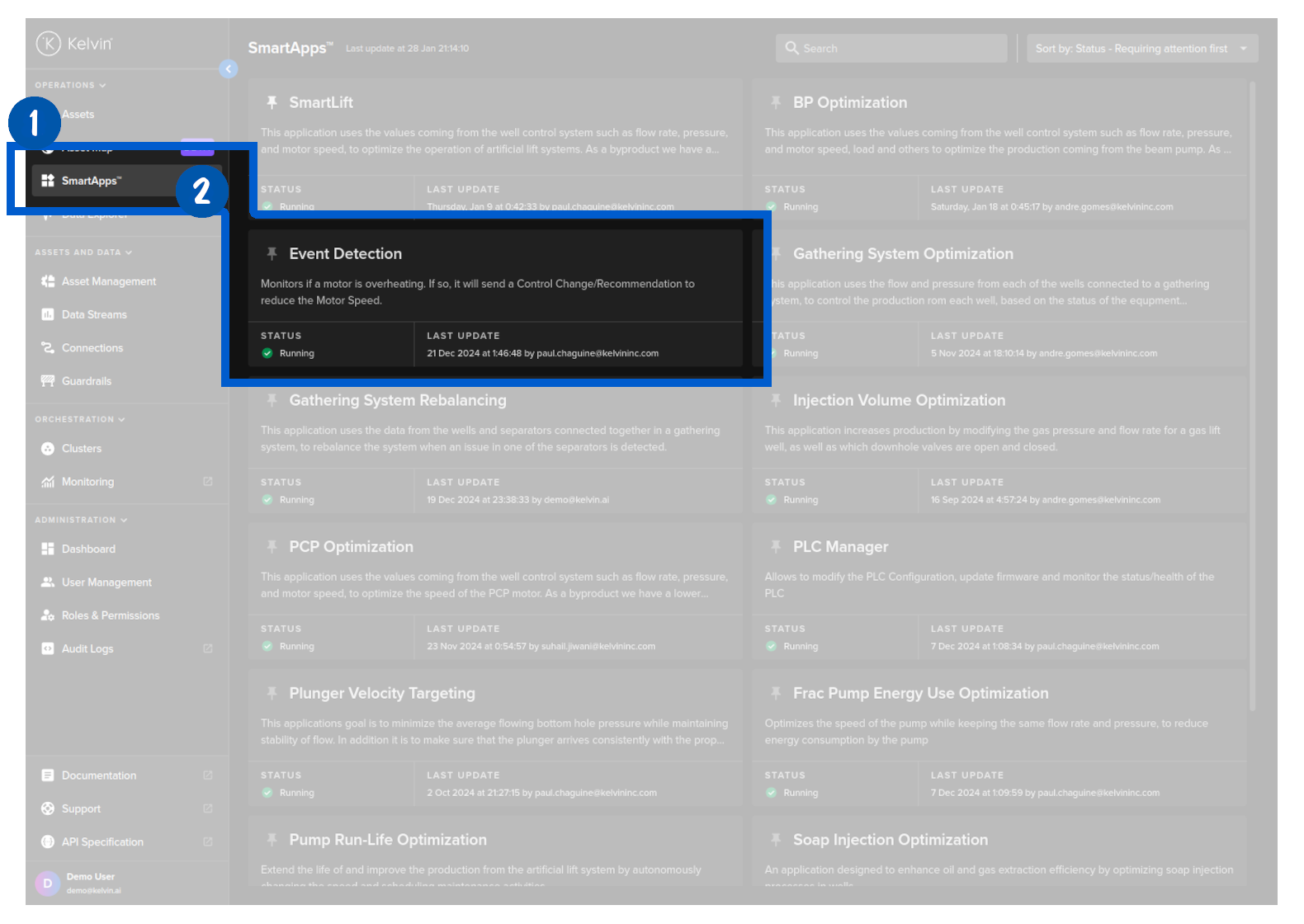Click the Search input field
The width and height of the screenshot is (1304, 924).
click(x=891, y=49)
